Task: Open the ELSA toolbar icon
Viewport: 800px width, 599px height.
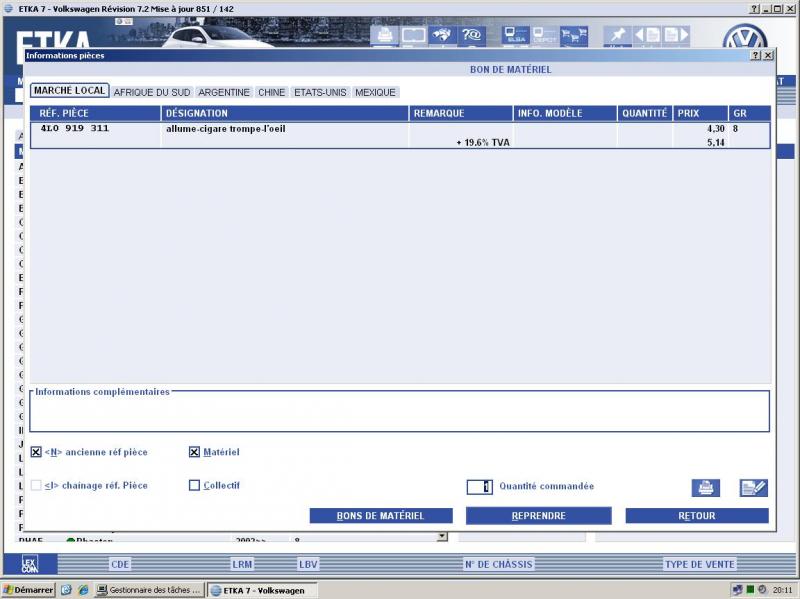Action: 516,35
